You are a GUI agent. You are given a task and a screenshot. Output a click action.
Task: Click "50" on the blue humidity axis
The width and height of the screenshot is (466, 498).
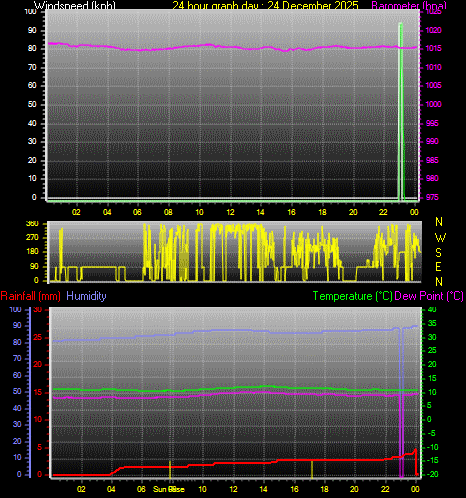click(x=17, y=391)
